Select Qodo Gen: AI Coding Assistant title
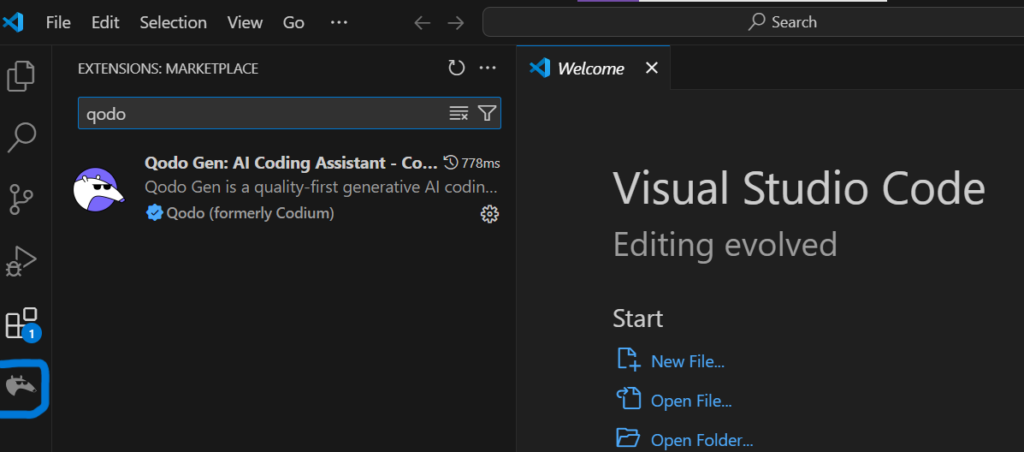The height and width of the screenshot is (452, 1024). click(x=291, y=163)
